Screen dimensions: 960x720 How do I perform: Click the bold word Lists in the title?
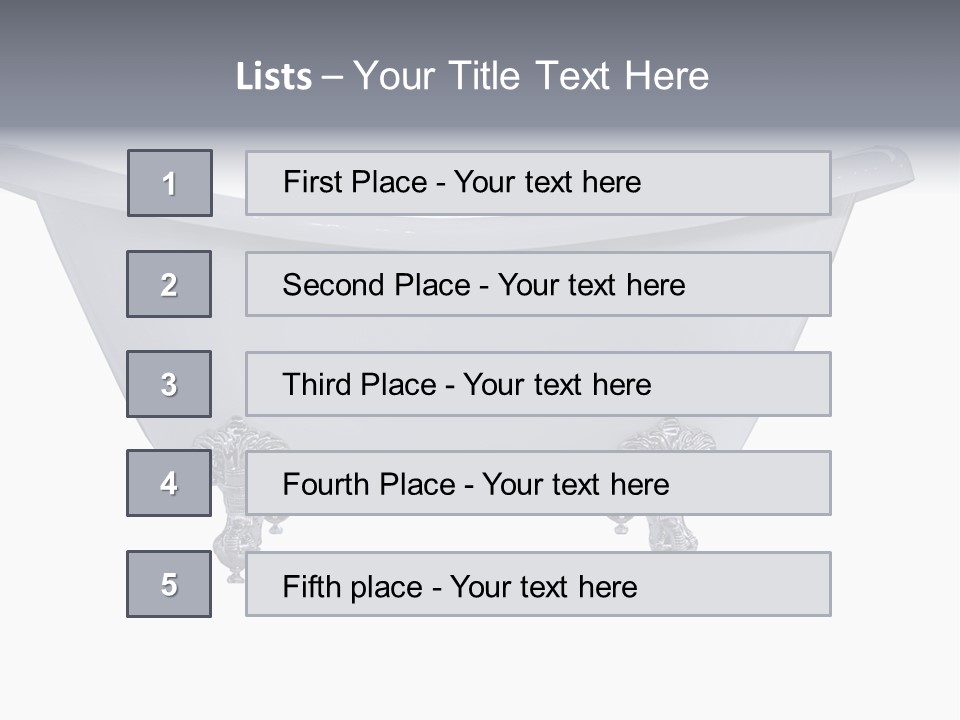[x=273, y=77]
